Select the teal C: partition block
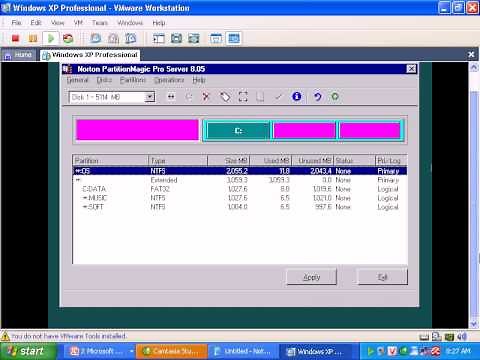 tap(238, 130)
